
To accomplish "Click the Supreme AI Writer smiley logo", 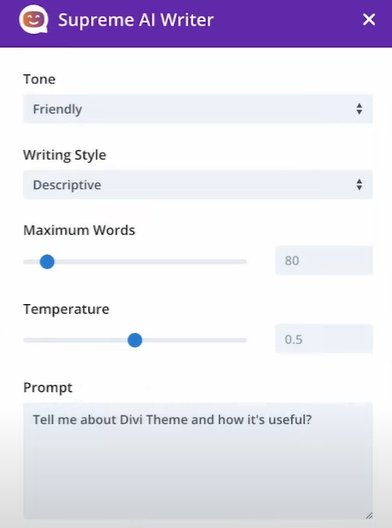I will coord(33,20).
